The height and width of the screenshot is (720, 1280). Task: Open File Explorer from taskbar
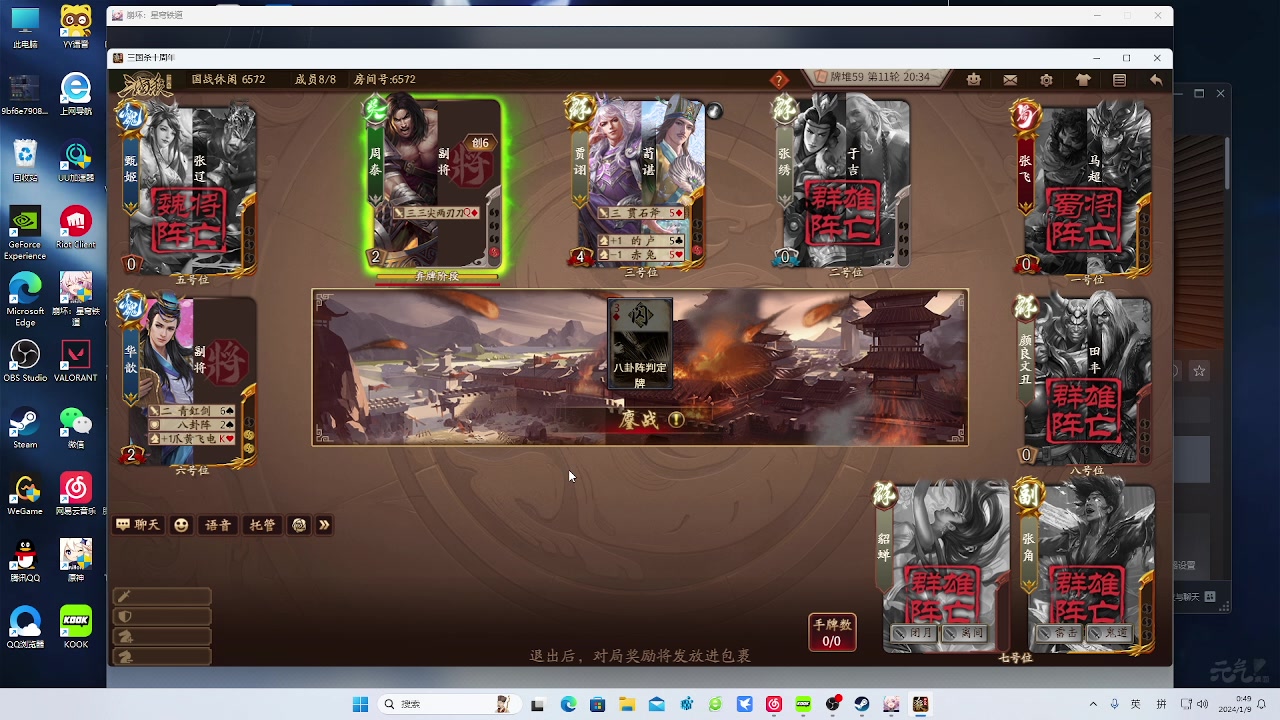click(x=626, y=704)
